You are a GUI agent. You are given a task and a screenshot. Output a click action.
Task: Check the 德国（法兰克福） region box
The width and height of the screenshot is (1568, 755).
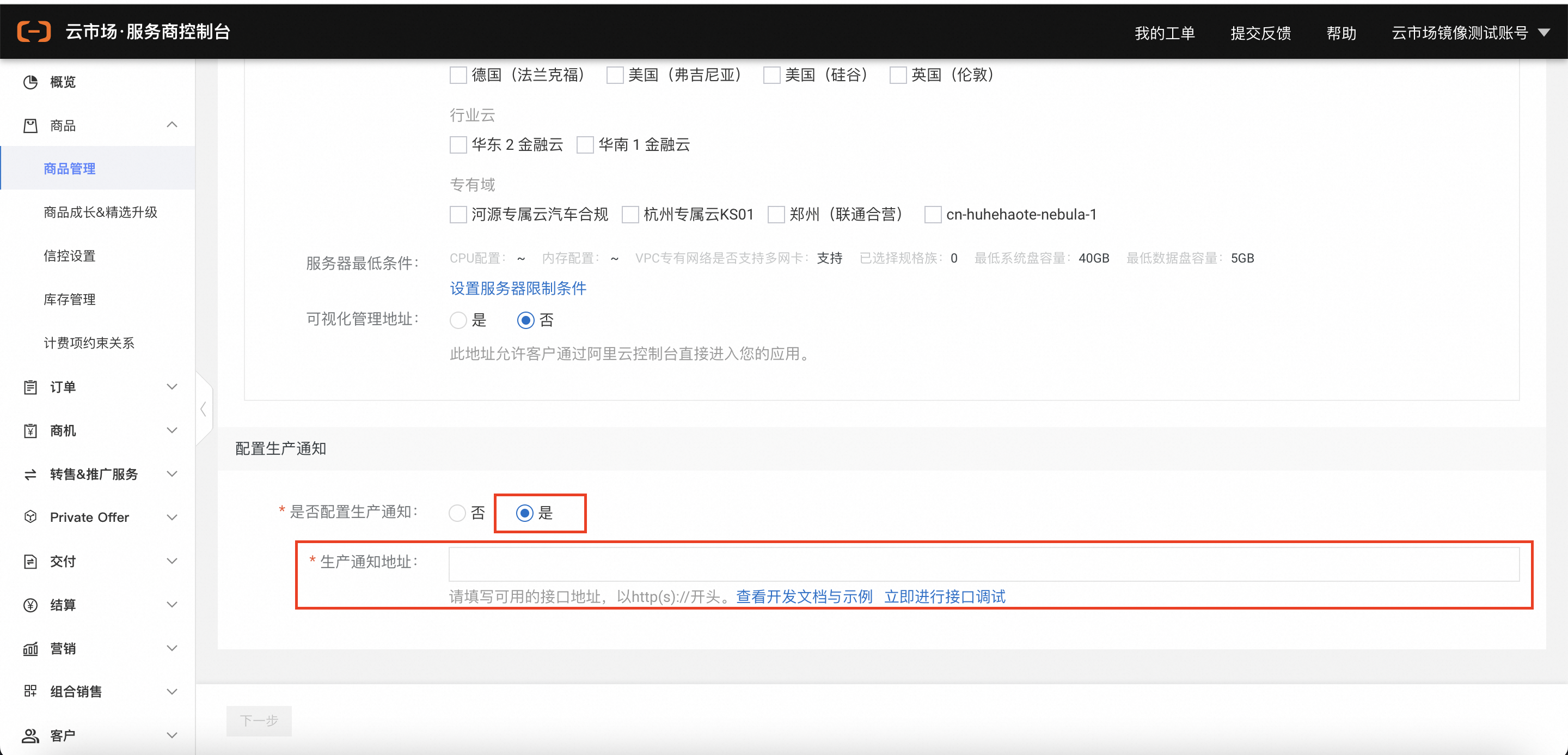click(458, 75)
